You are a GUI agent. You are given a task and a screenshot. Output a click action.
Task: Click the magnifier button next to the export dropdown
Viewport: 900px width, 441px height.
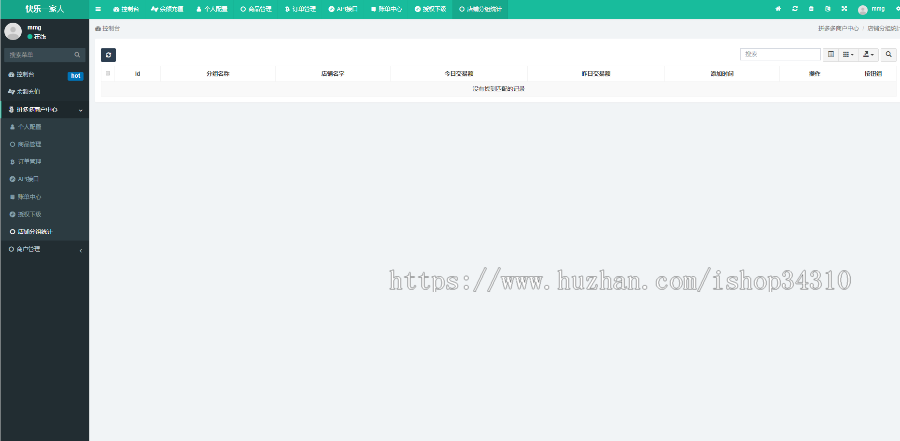[889, 55]
